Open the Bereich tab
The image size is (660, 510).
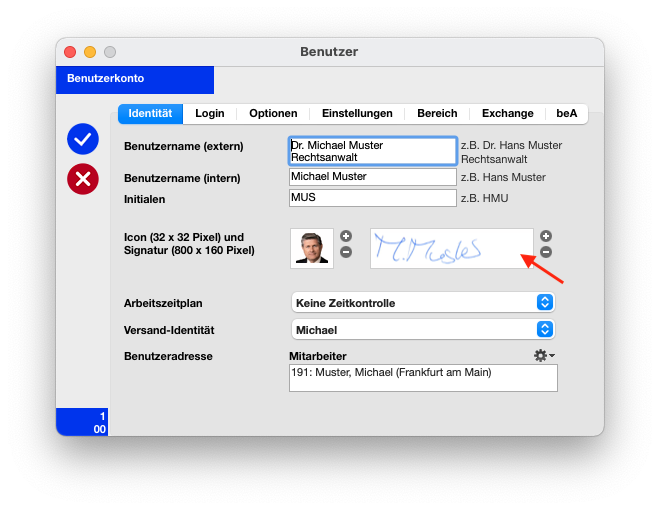[437, 114]
